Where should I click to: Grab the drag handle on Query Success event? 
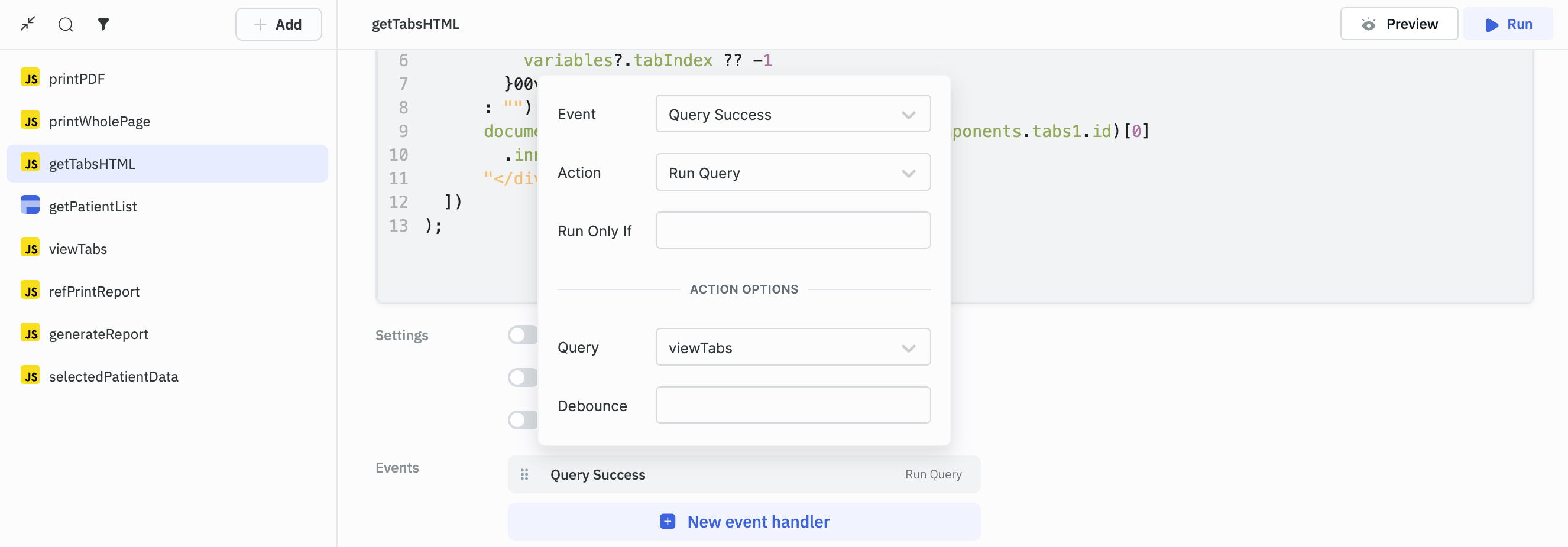[x=524, y=474]
